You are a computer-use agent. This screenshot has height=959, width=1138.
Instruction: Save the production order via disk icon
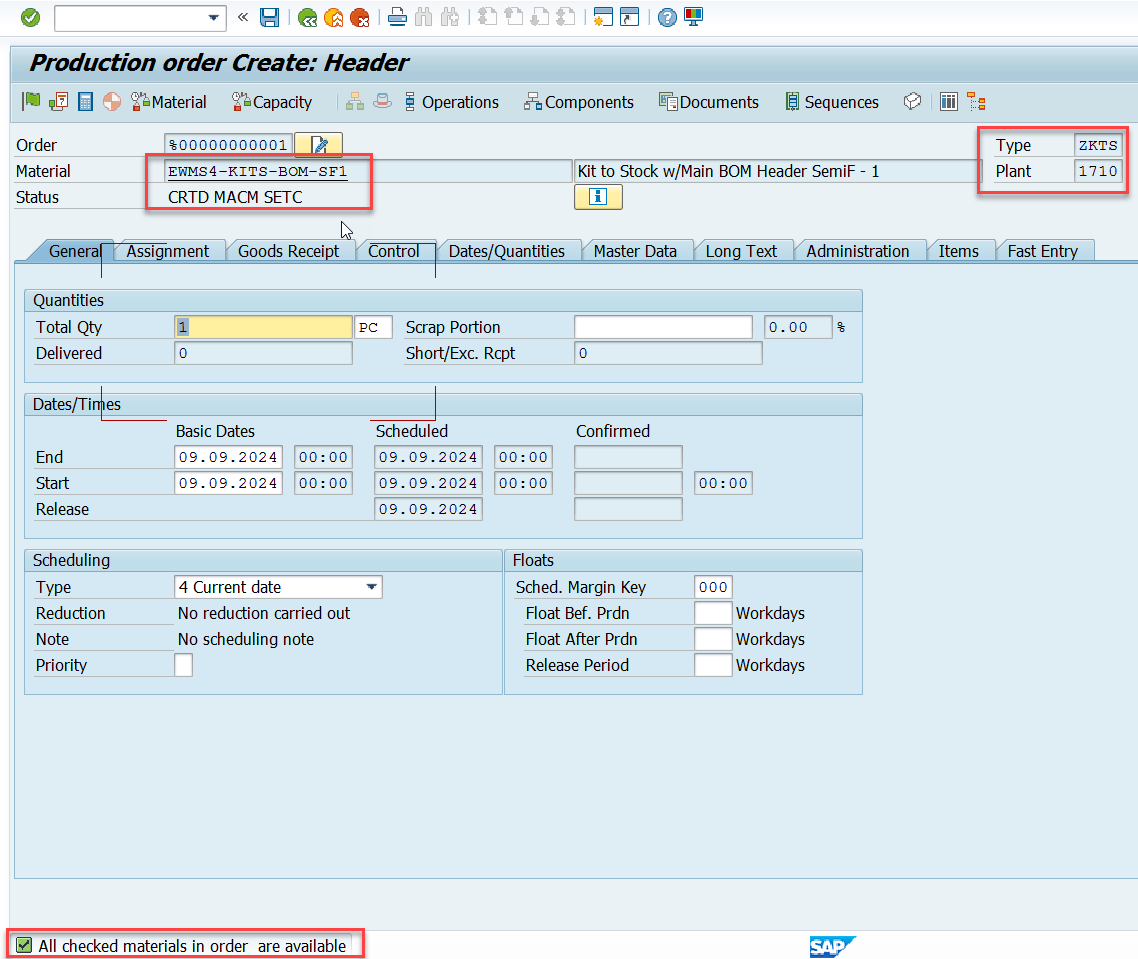click(x=269, y=17)
